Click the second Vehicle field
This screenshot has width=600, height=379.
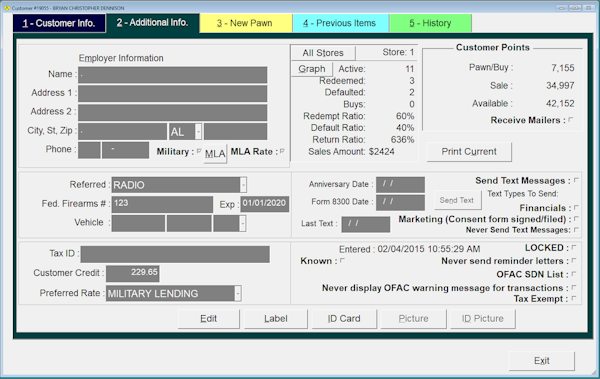coord(189,223)
